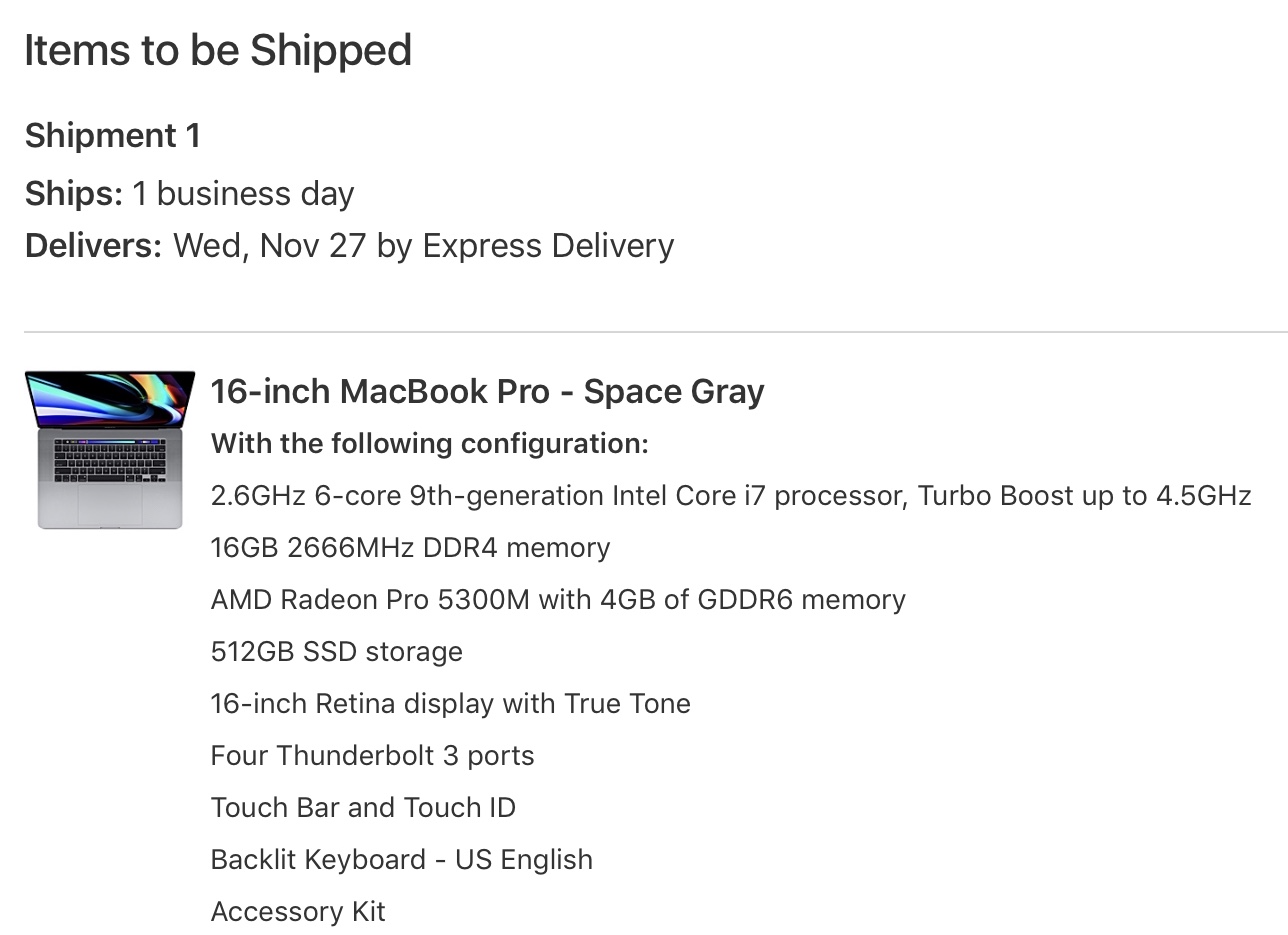Click the Turbo Boost up to 4.5GHz text

click(1085, 495)
